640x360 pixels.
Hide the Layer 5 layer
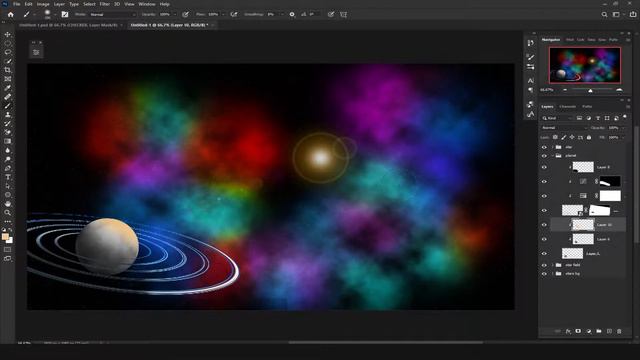544,253
